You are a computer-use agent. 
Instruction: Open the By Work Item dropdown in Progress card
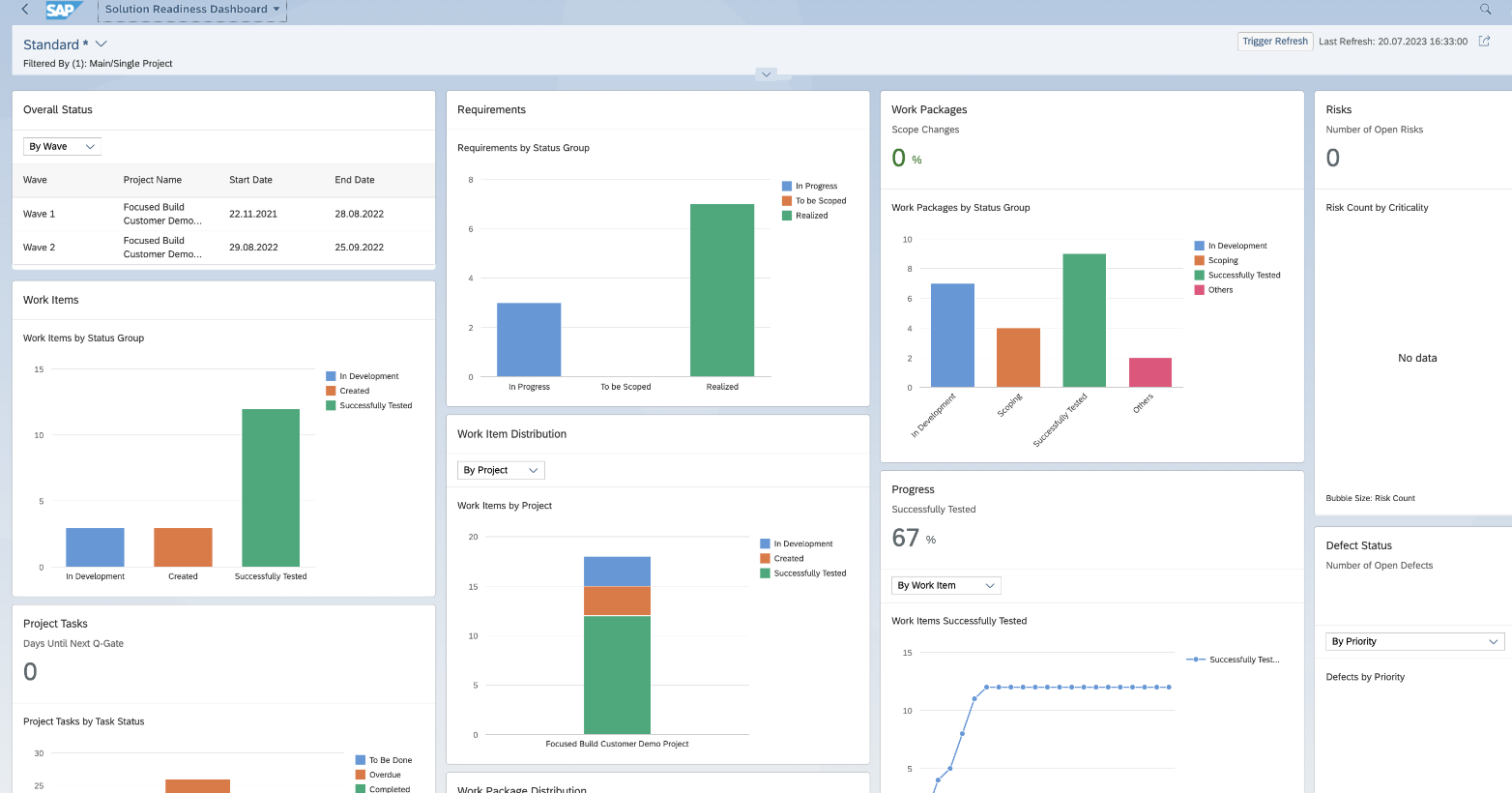945,585
